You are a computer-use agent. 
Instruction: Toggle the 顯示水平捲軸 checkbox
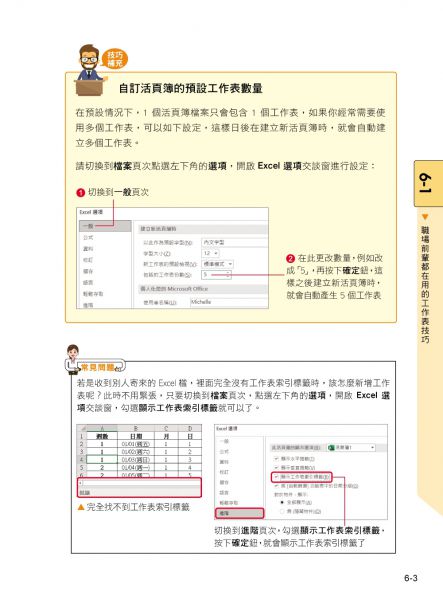click(x=276, y=458)
